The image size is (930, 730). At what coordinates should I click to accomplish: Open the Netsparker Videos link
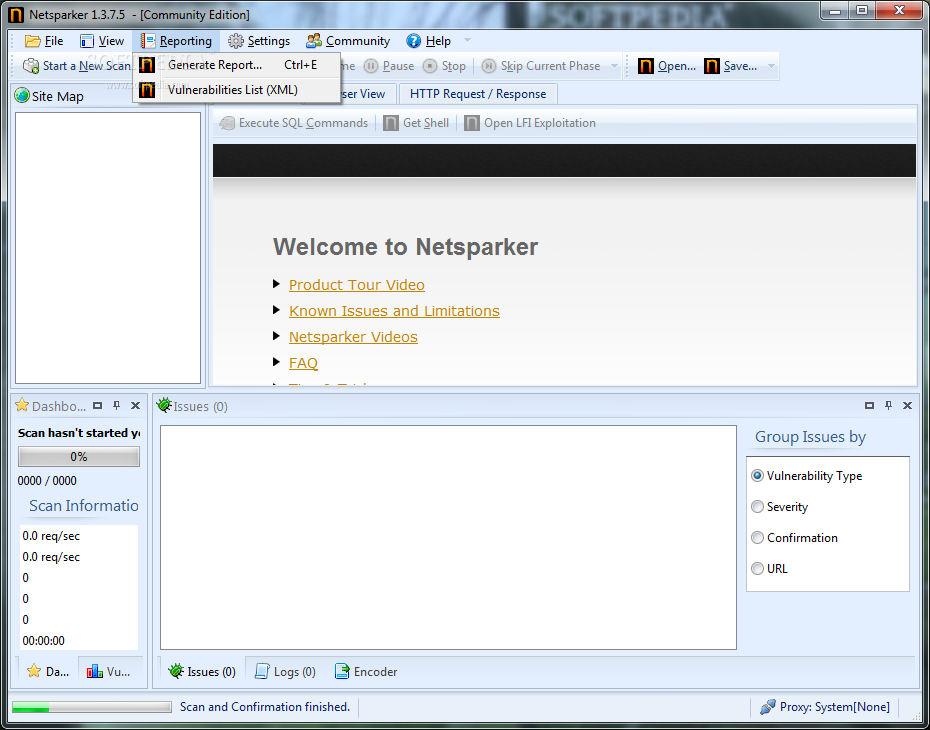click(353, 337)
